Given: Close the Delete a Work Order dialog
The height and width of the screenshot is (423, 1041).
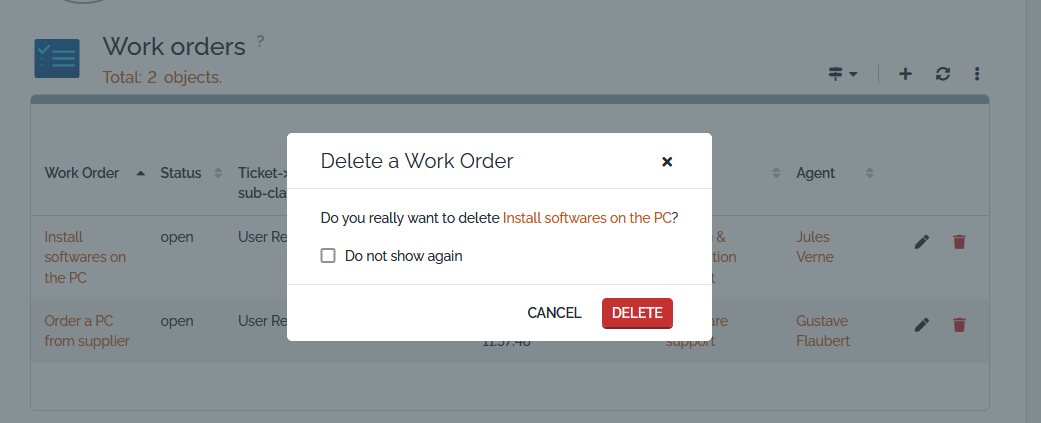Looking at the screenshot, I should coord(667,161).
